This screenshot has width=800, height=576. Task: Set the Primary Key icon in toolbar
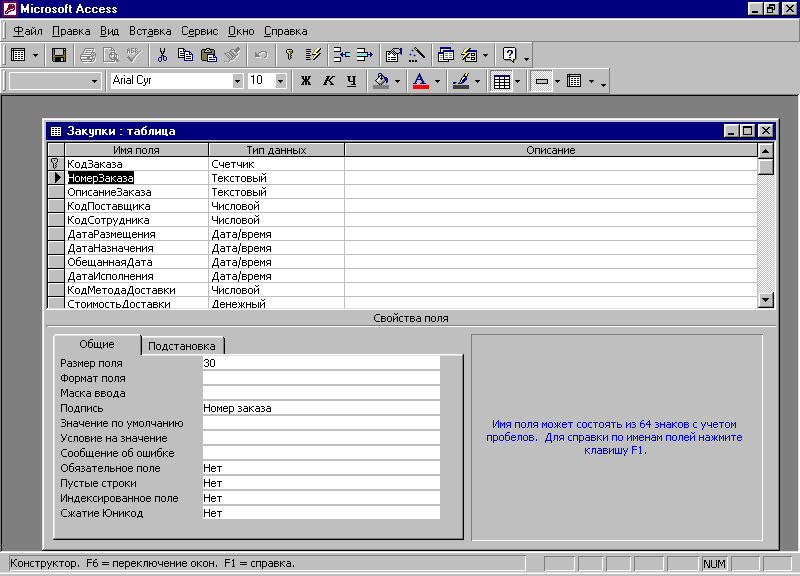(x=289, y=55)
